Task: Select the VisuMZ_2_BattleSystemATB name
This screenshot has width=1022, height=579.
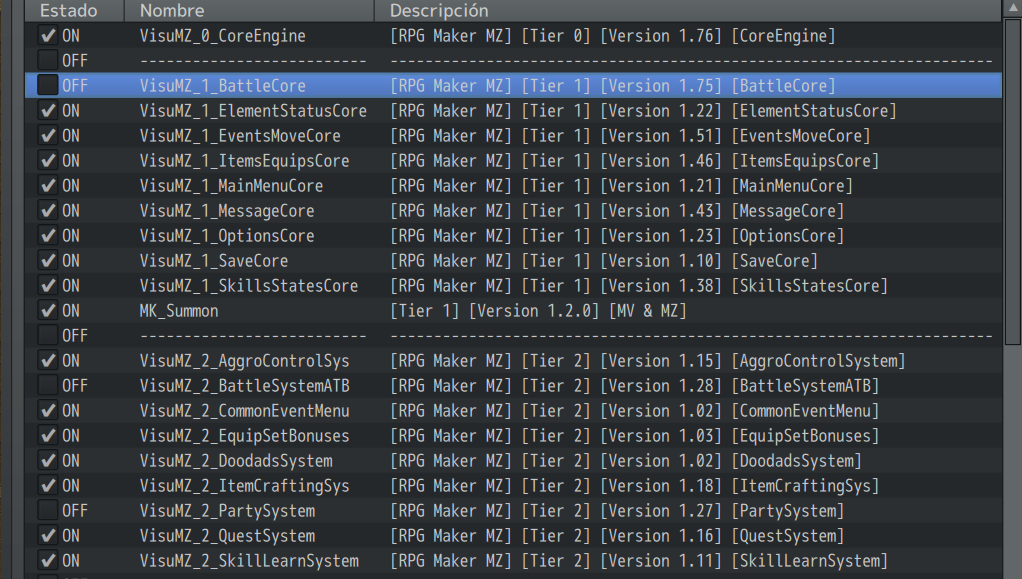Action: (x=244, y=386)
